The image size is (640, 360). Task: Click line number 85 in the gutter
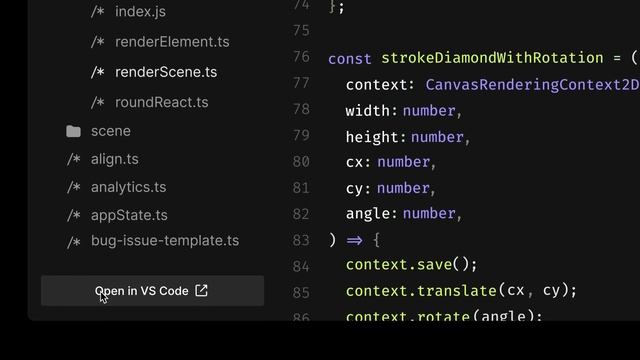click(x=301, y=292)
